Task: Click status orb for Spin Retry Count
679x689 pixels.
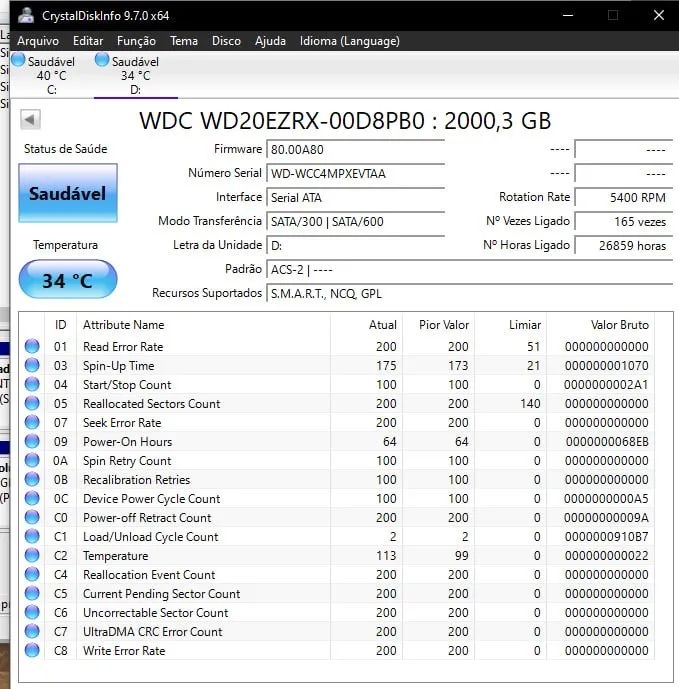Action: [32, 460]
